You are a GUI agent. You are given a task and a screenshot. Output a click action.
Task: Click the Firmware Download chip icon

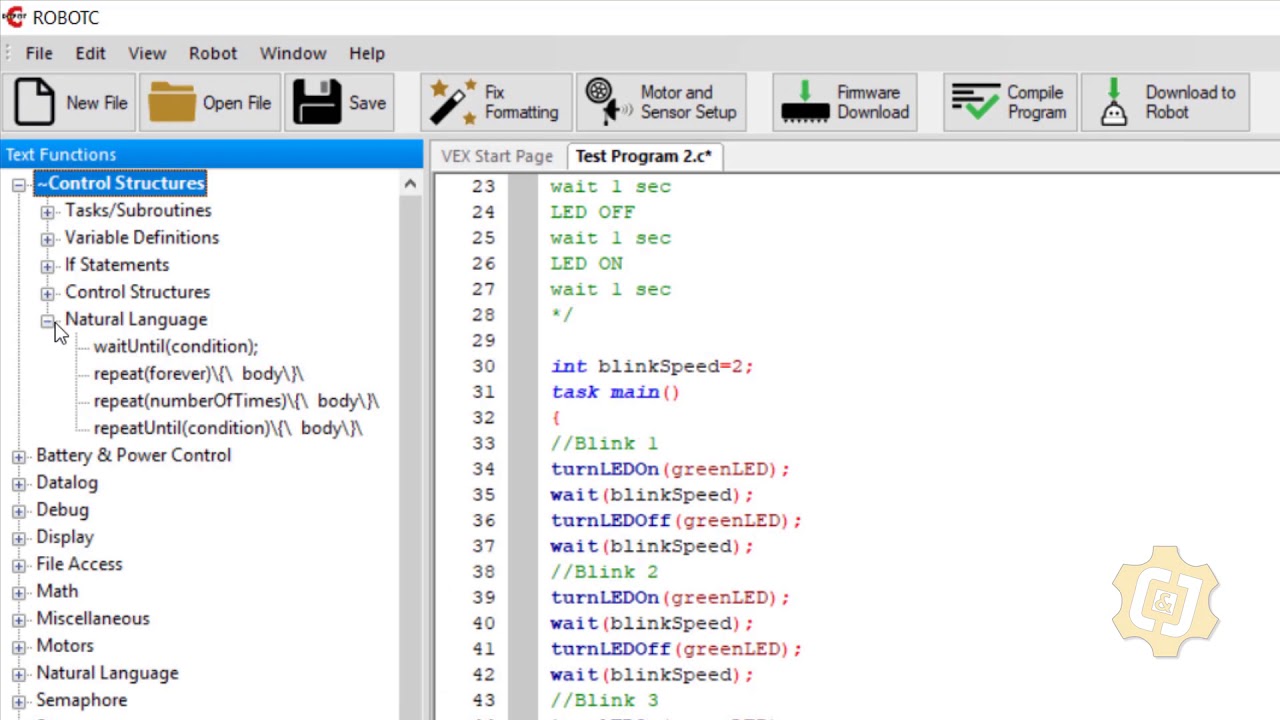pos(805,102)
